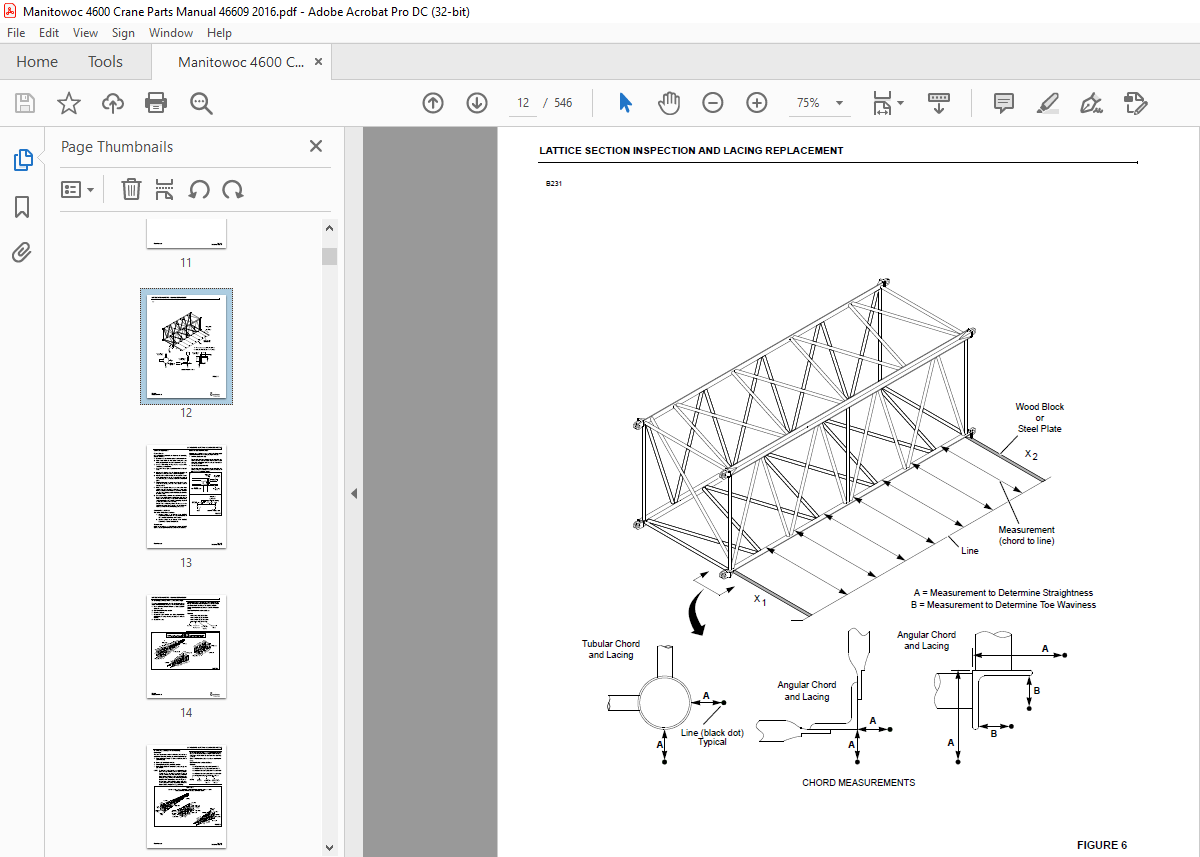Viewport: 1200px width, 857px height.
Task: Click the insert pages icon in thumbnails panel
Action: 165,189
